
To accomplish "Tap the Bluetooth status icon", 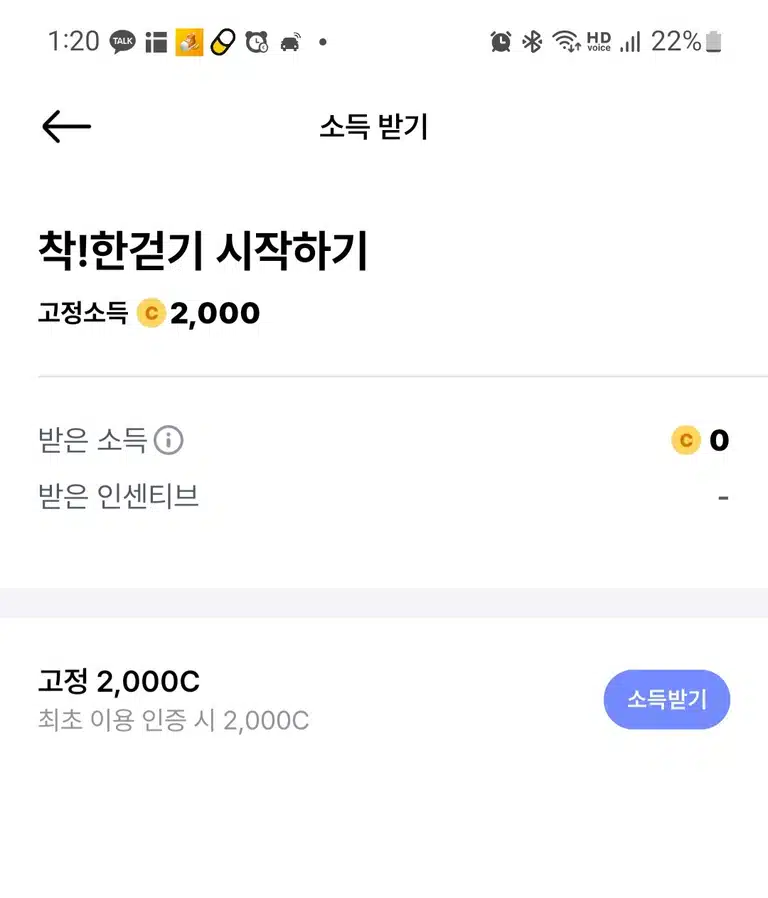I will 532,42.
